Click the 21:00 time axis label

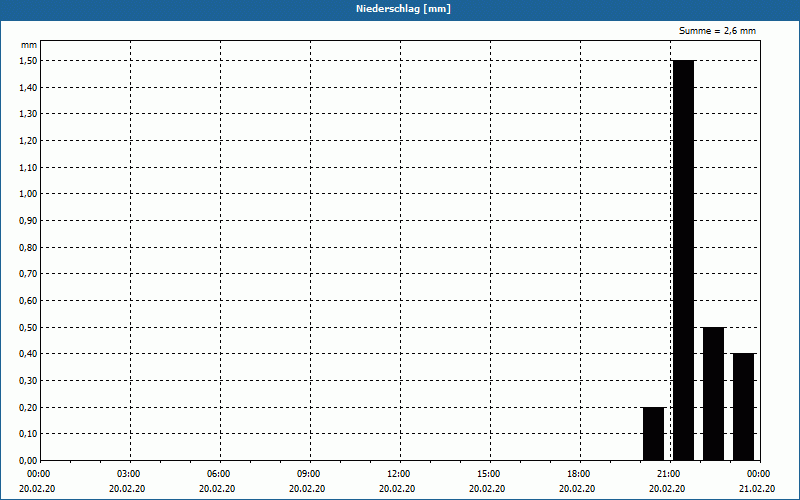click(x=669, y=474)
